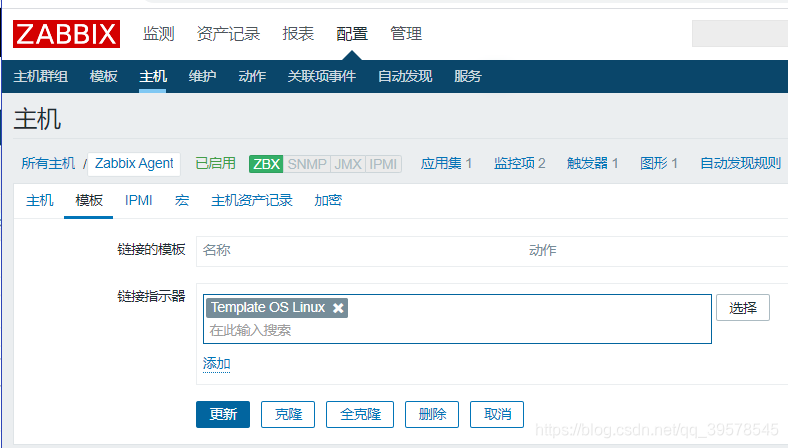Click the 克隆 button
This screenshot has width=788, height=448.
click(x=288, y=414)
